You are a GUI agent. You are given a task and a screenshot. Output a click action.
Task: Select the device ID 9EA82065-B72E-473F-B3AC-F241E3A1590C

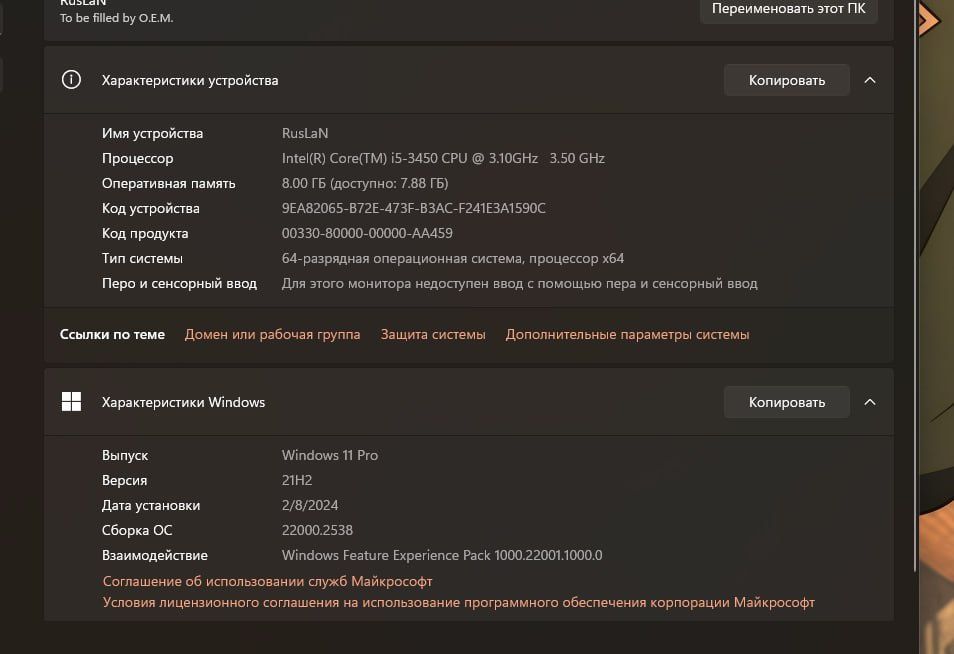pyautogui.click(x=414, y=208)
